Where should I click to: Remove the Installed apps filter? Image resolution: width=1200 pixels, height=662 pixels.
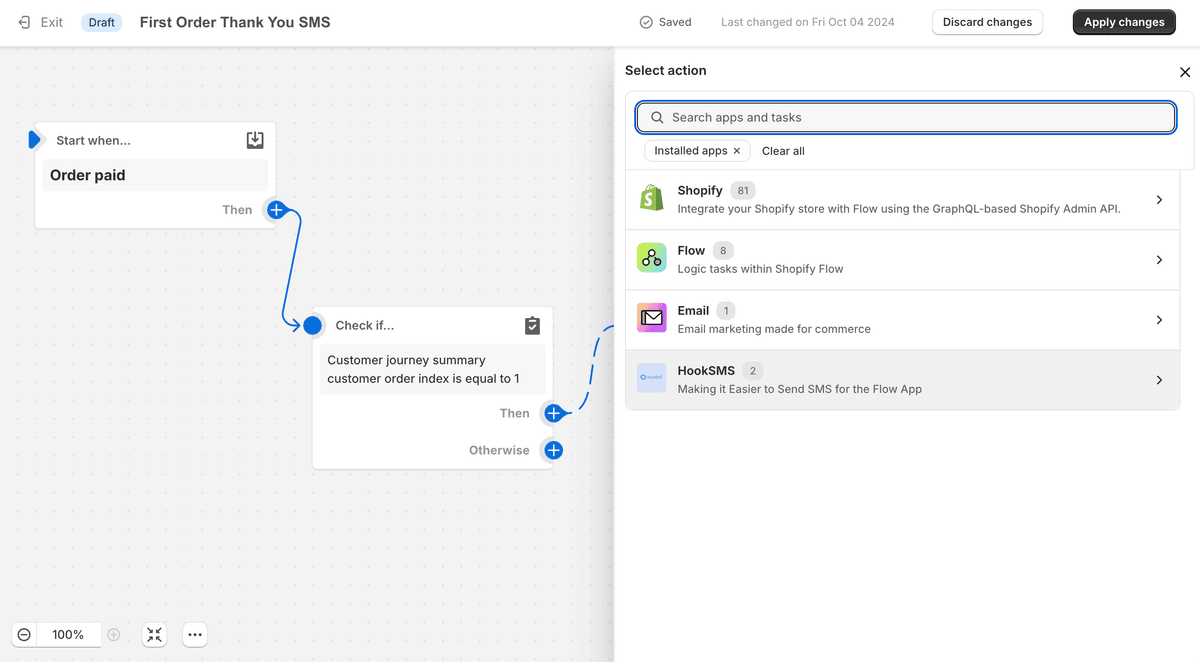point(737,151)
